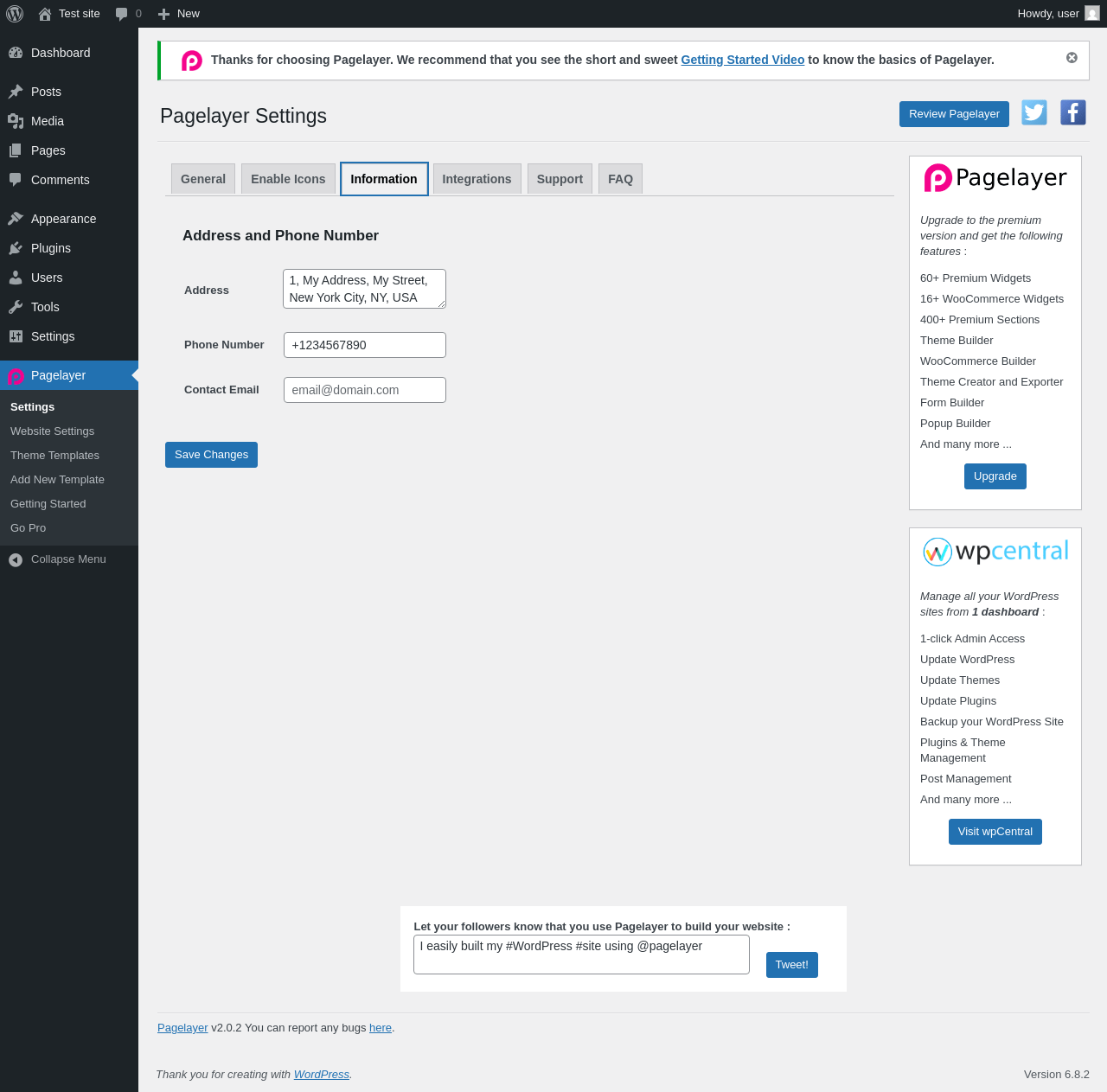The height and width of the screenshot is (1092, 1107).
Task: Click the Collapse Menu arrow icon
Action: [x=16, y=560]
